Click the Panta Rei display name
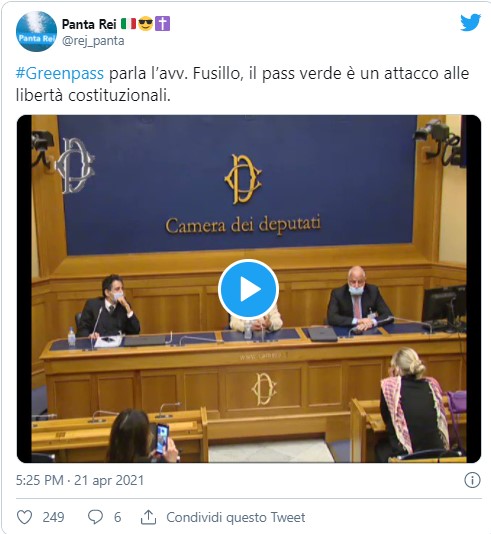This screenshot has height=534, width=491. pos(89,24)
